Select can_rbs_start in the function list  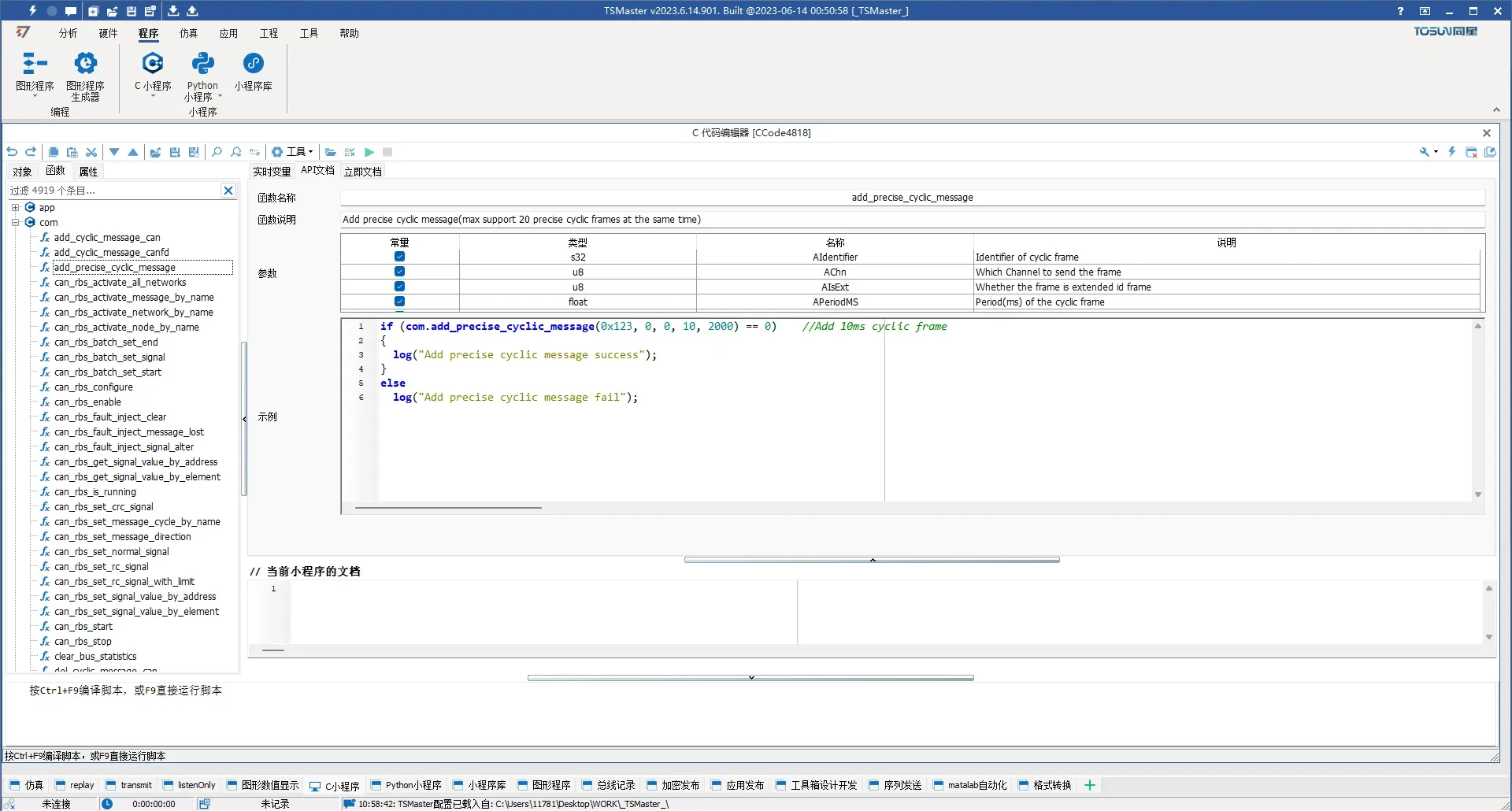(83, 627)
